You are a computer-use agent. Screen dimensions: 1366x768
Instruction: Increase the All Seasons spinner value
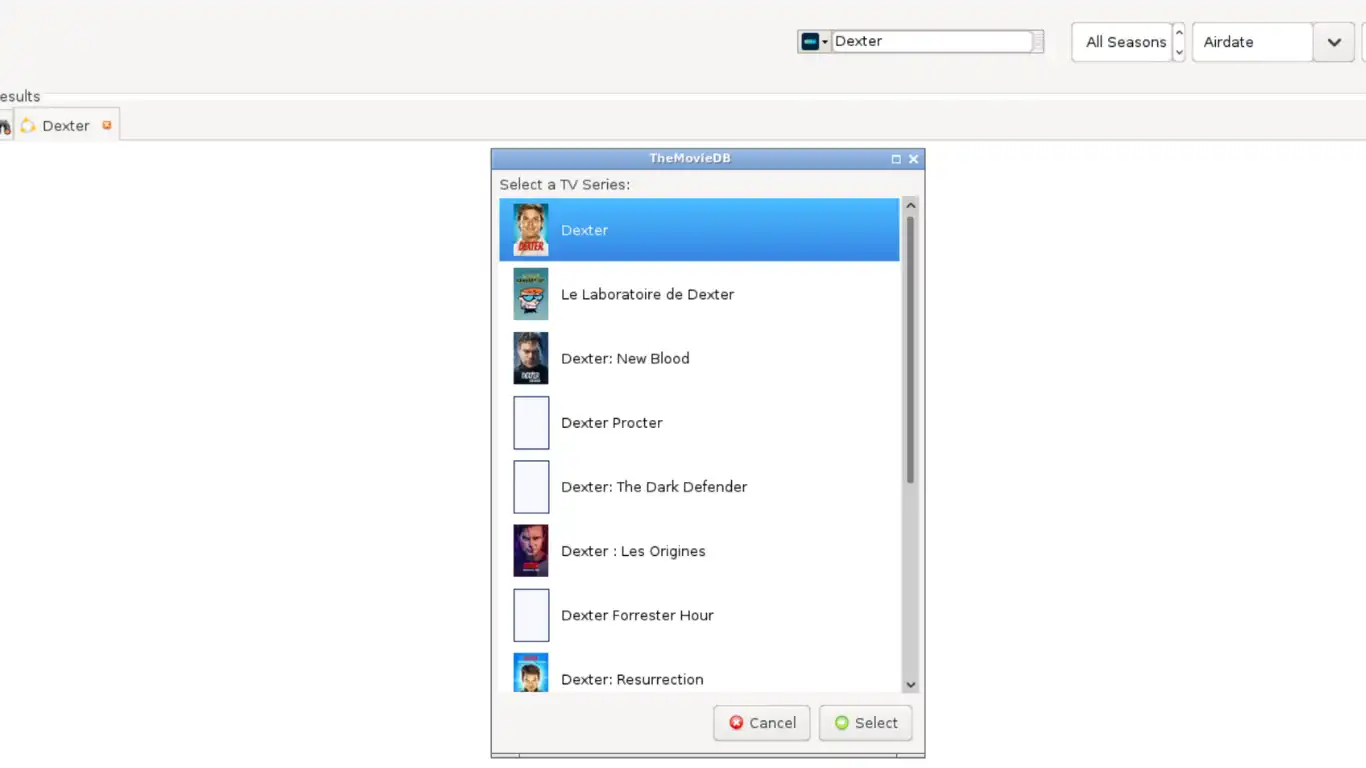pyautogui.click(x=1179, y=33)
